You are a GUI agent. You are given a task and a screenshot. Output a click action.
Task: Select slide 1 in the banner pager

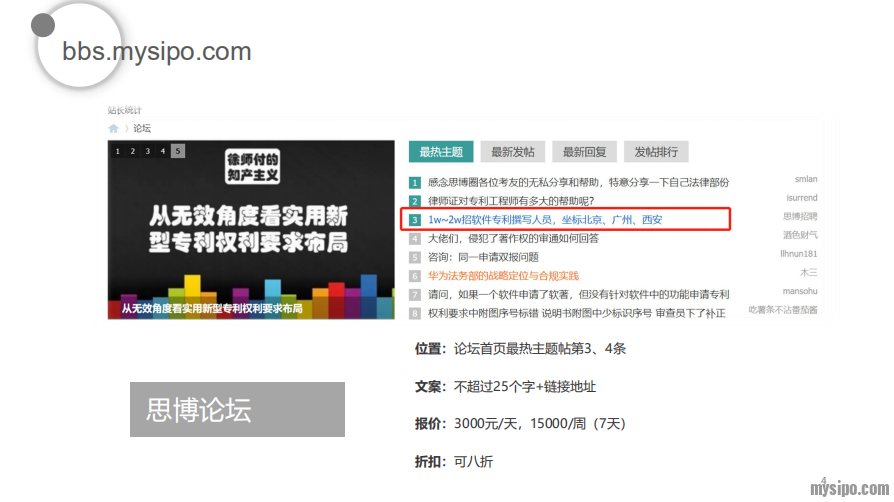[x=117, y=151]
